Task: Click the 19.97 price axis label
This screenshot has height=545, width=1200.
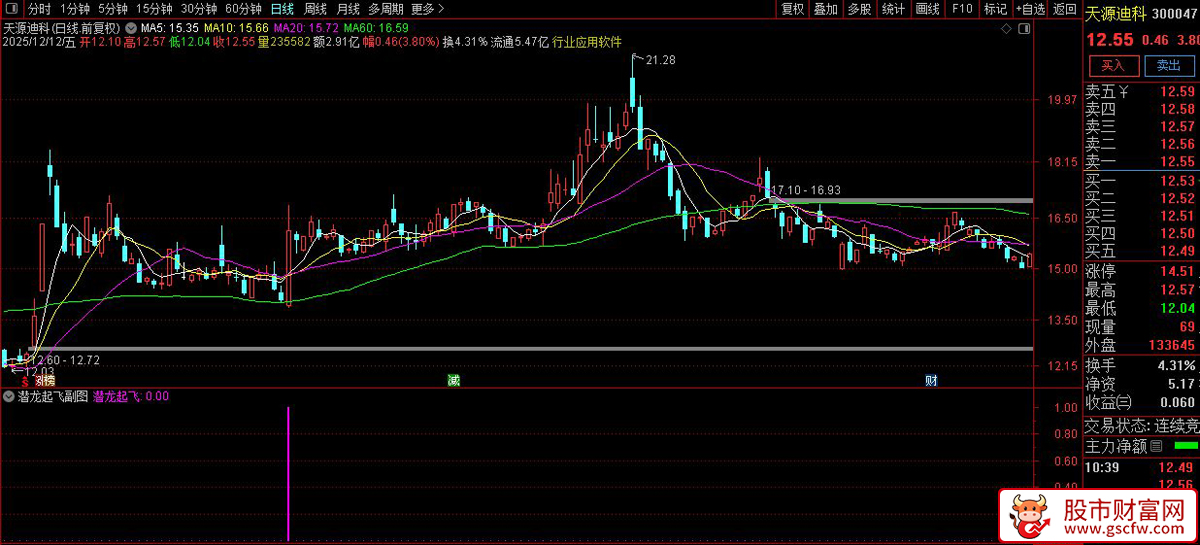Action: coord(1060,100)
